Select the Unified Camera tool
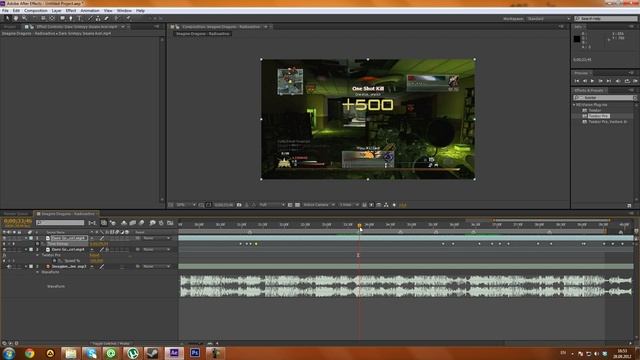Image resolution: width=640 pixels, height=360 pixels. pos(43,18)
